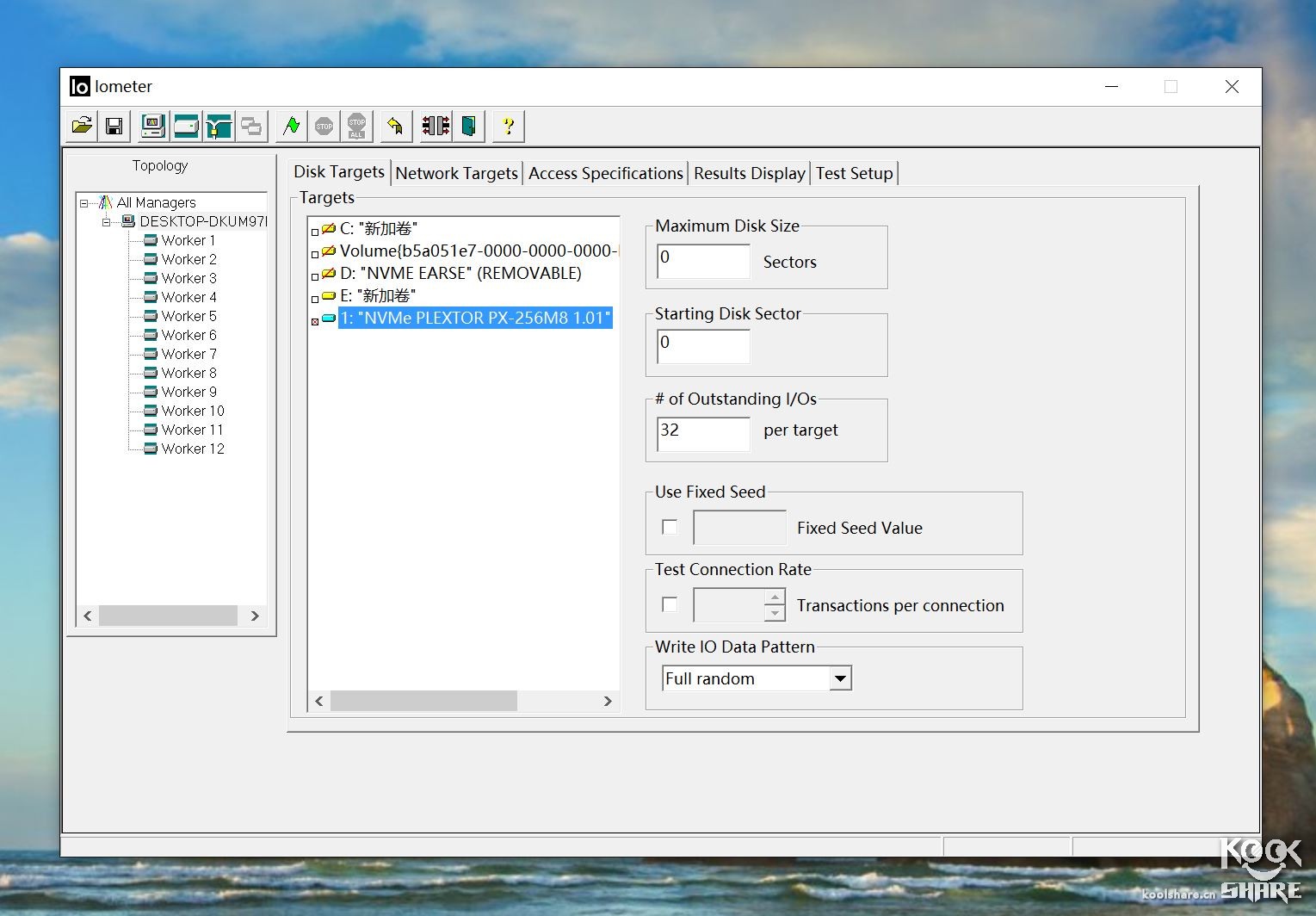The width and height of the screenshot is (1316, 916).
Task: Click the # of Outstanding I/Os field
Action: (703, 431)
